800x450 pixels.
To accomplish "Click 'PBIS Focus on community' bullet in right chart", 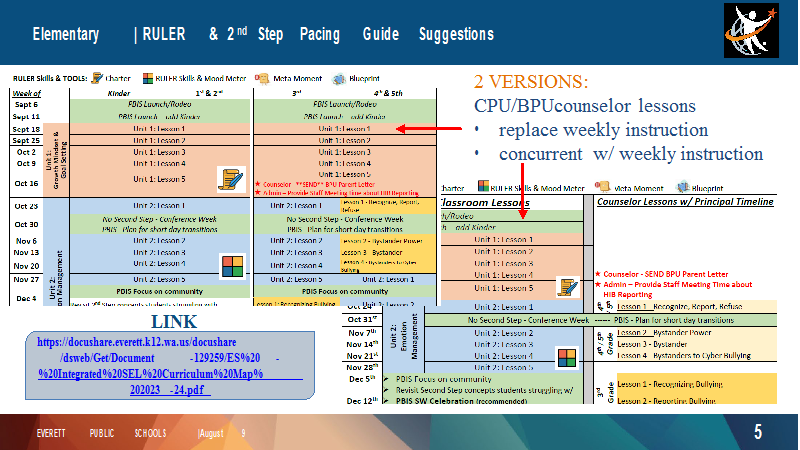I will (443, 379).
